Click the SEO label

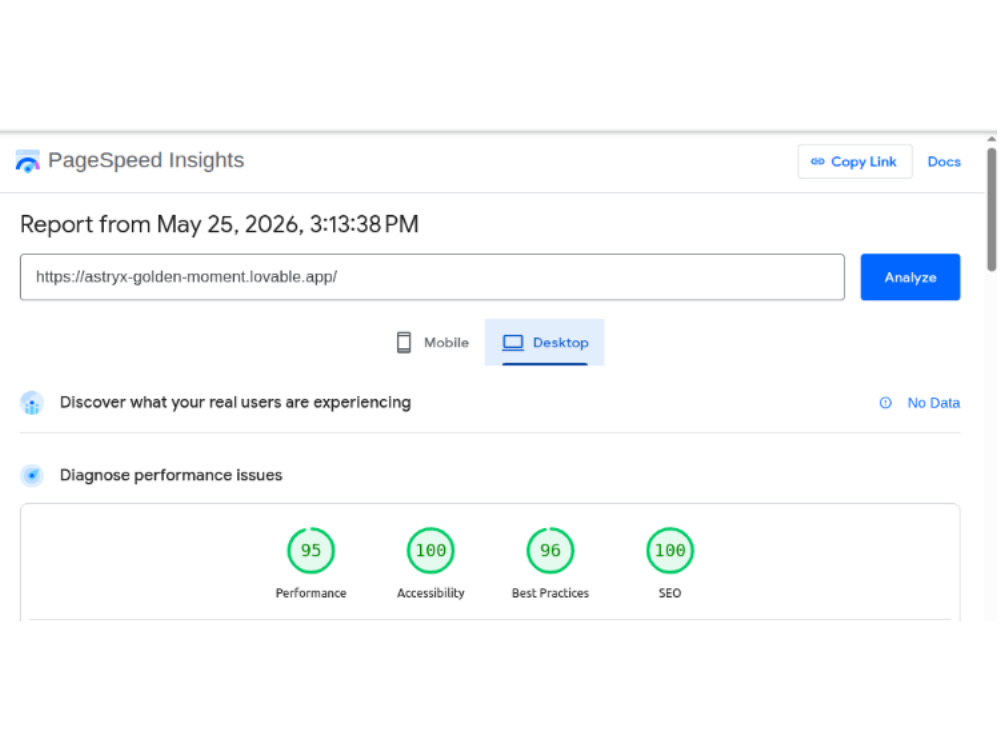[670, 593]
